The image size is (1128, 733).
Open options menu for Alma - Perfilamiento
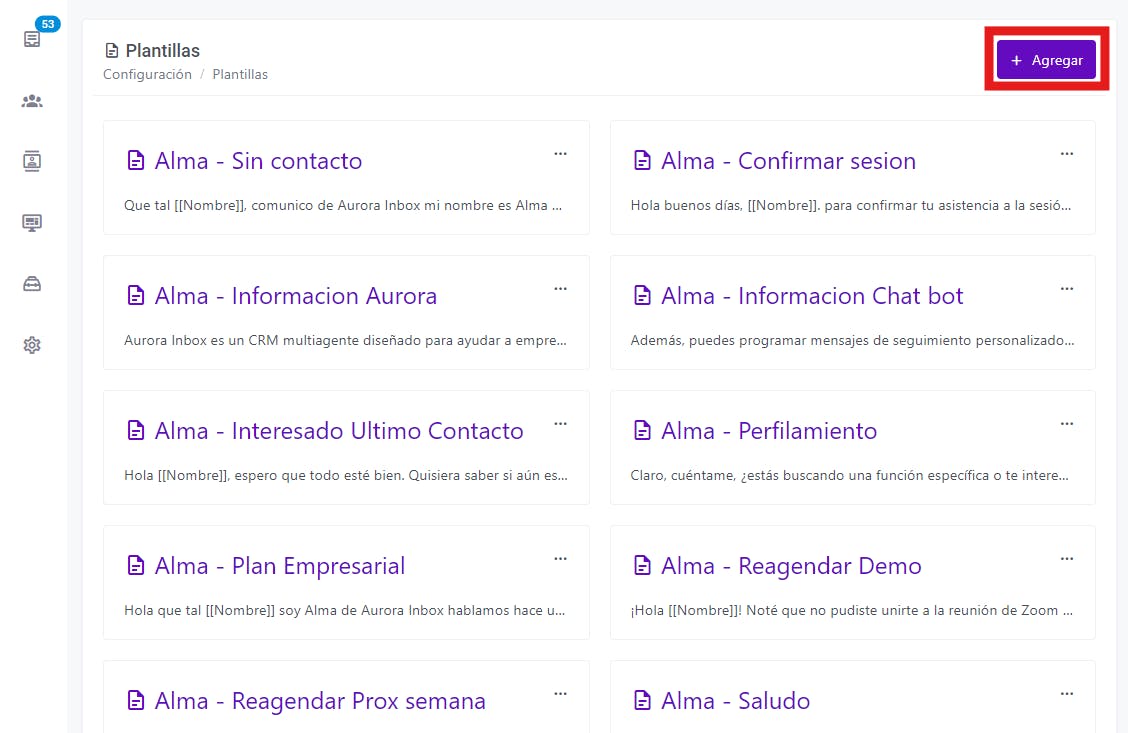(x=1067, y=424)
